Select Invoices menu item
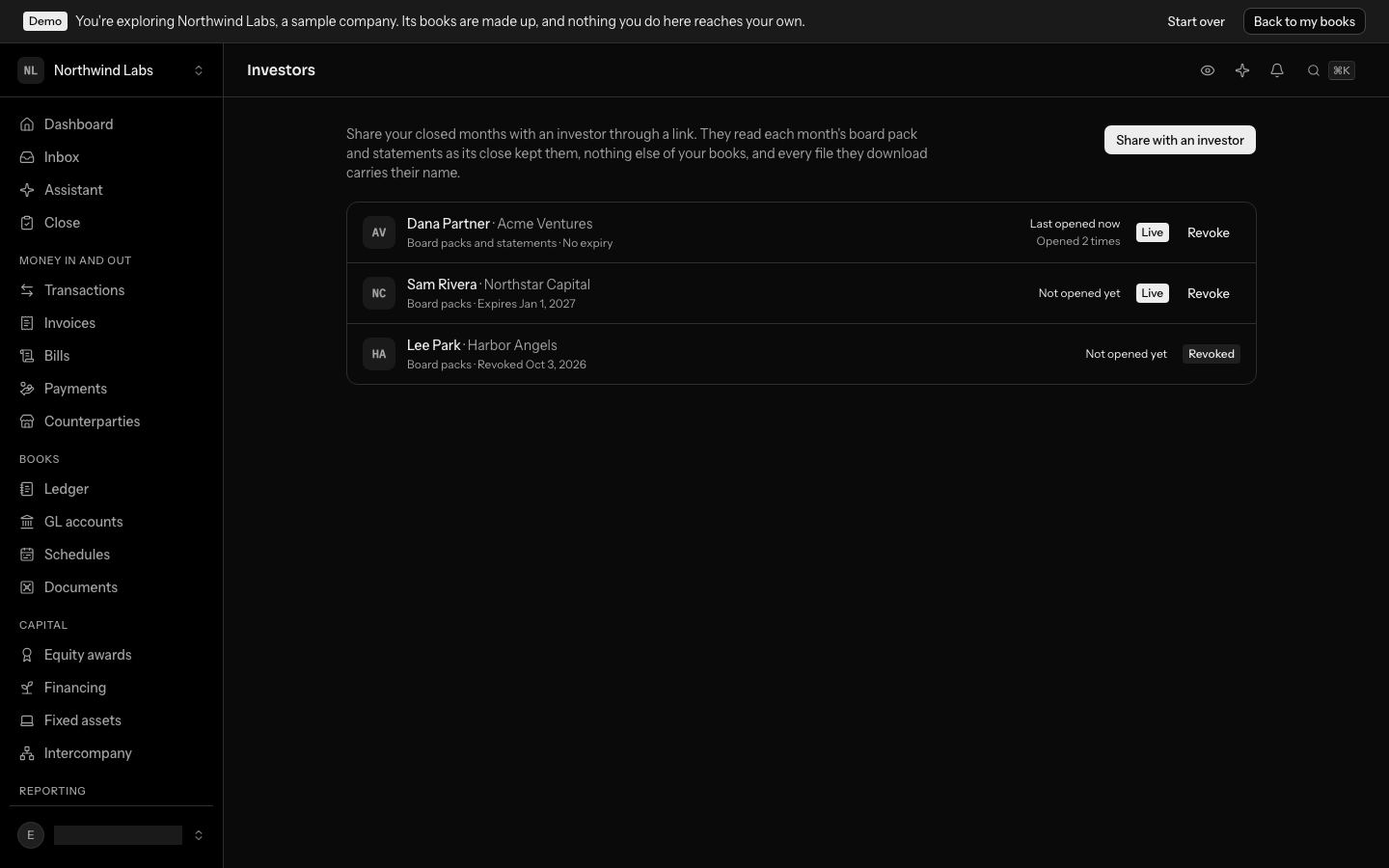The image size is (1389, 868). click(111, 323)
